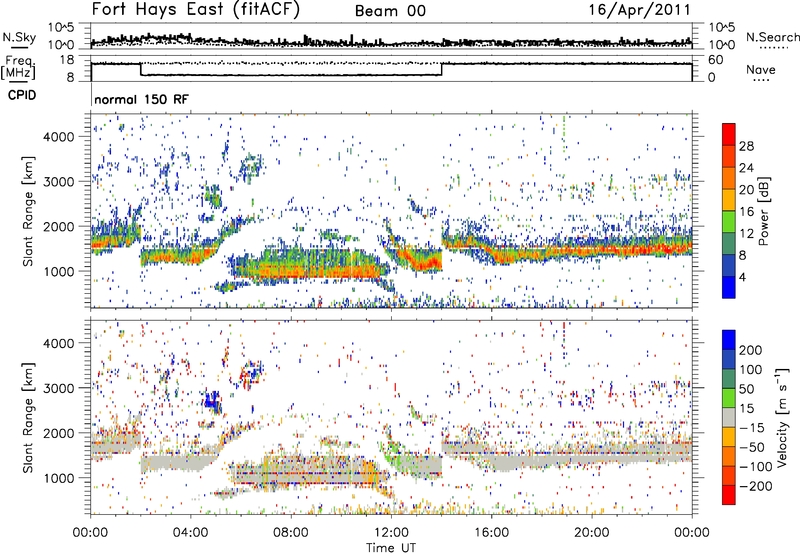Click the '200' tick on the Velocity scale

point(750,350)
